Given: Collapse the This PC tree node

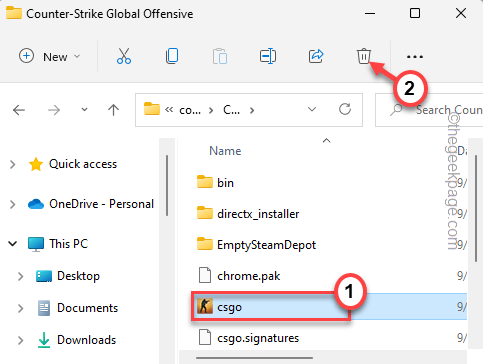Looking at the screenshot, I should coord(13,244).
